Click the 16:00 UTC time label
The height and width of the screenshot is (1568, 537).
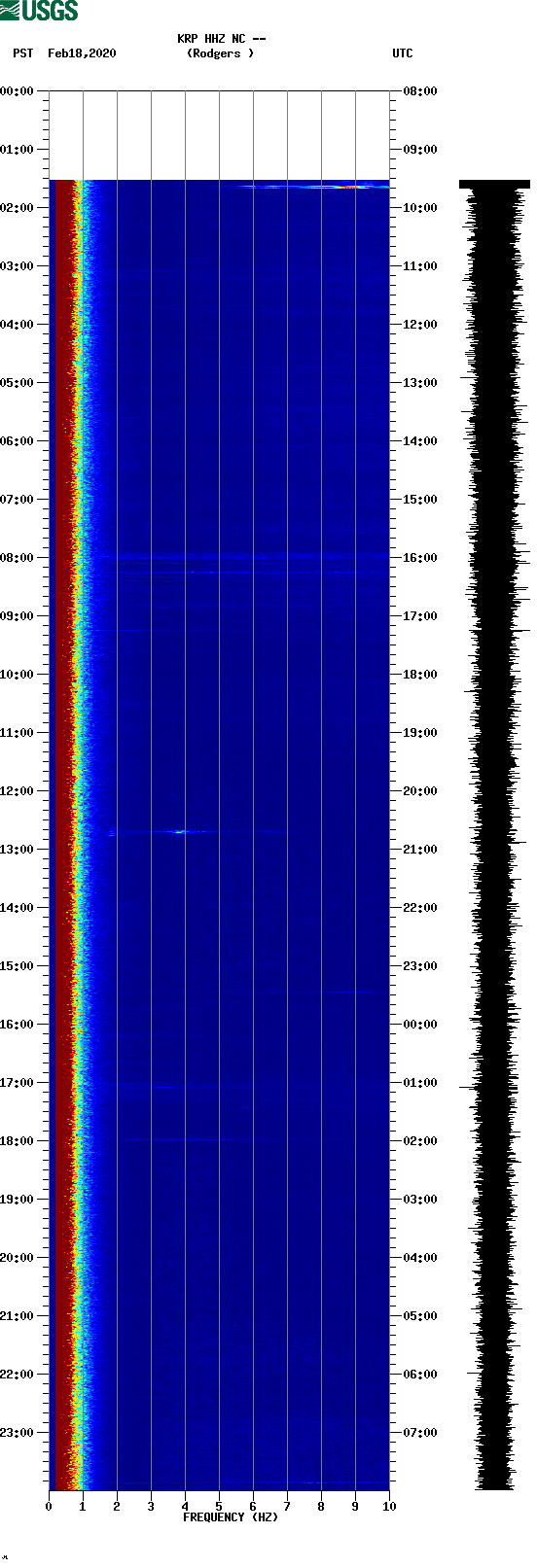pos(420,558)
